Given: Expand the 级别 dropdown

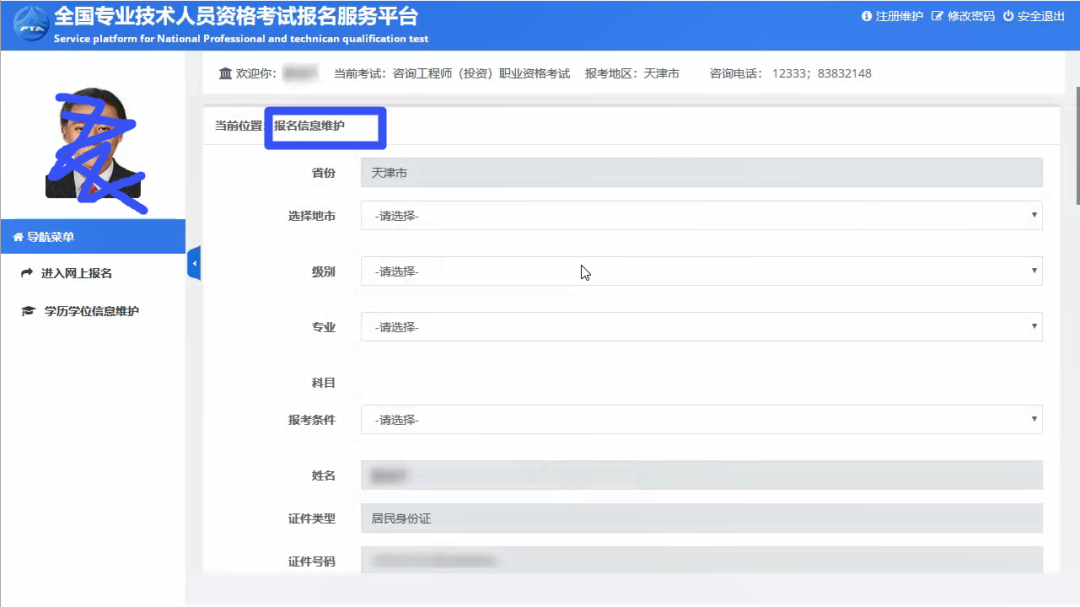Looking at the screenshot, I should tap(701, 271).
